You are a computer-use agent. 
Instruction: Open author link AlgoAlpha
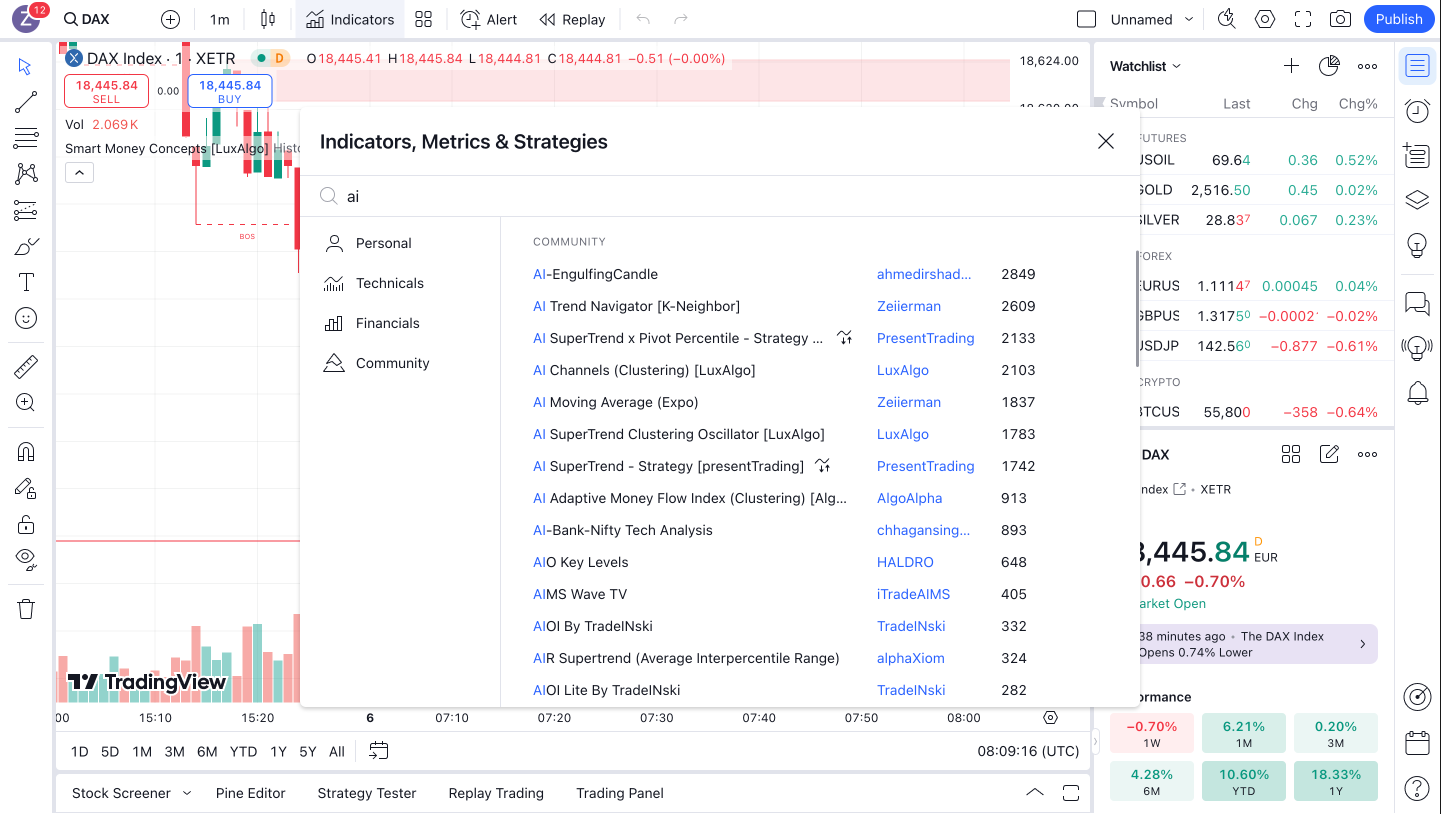(909, 498)
